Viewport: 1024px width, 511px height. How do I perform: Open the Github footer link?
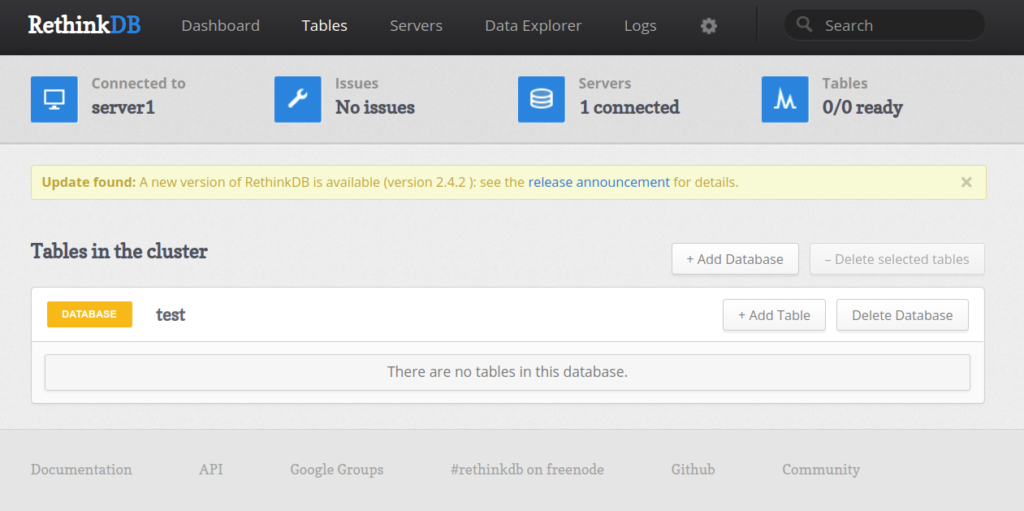(x=693, y=470)
